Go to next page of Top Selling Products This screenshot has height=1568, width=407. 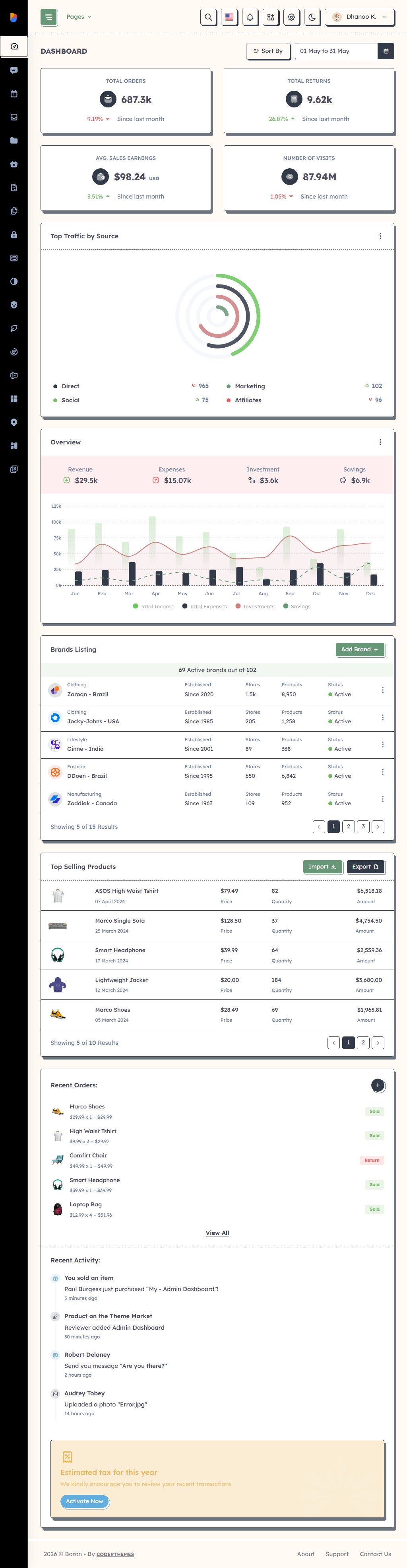tap(378, 1043)
